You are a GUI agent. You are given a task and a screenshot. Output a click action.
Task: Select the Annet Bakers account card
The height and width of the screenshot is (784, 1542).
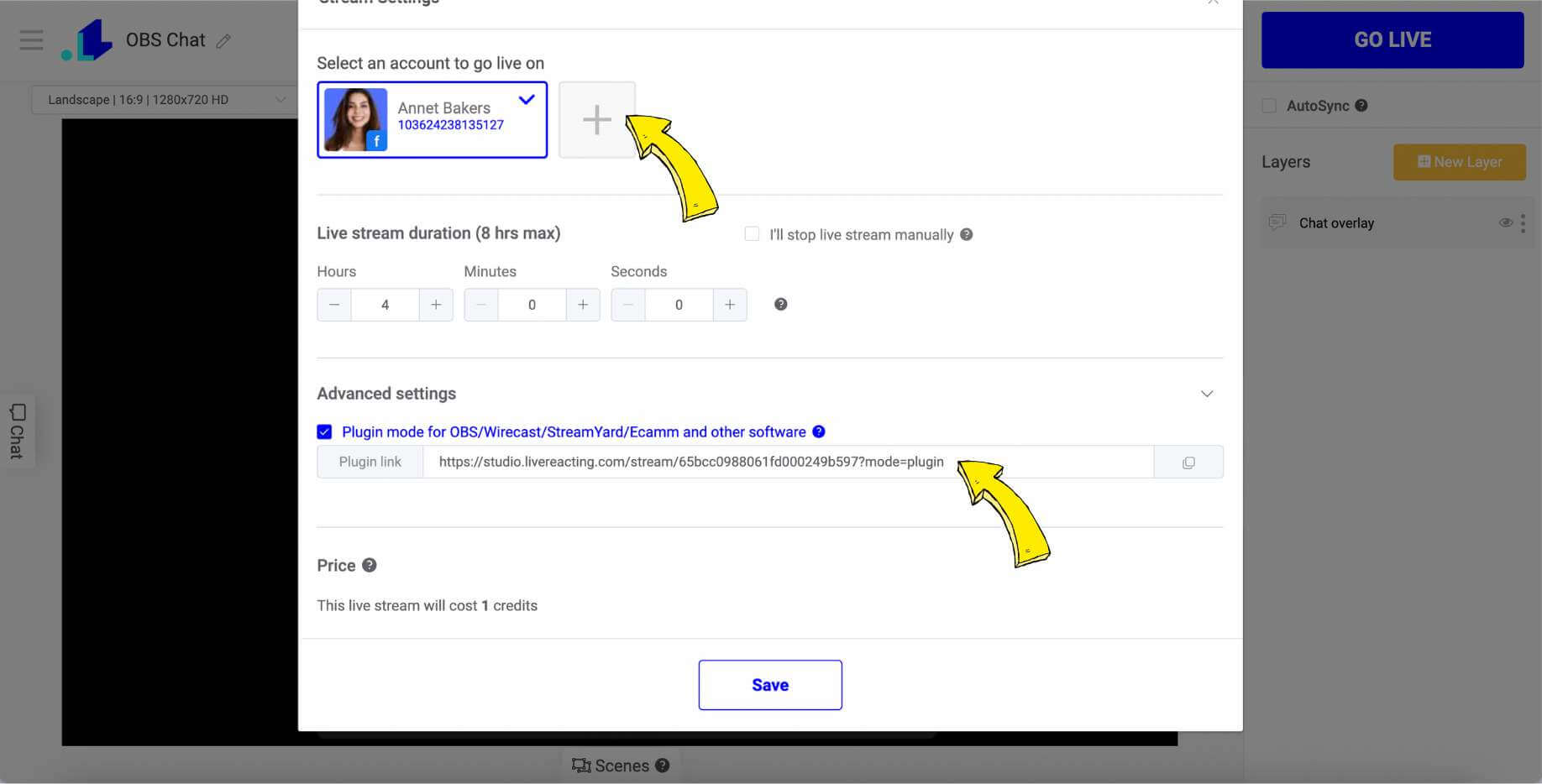coord(433,119)
